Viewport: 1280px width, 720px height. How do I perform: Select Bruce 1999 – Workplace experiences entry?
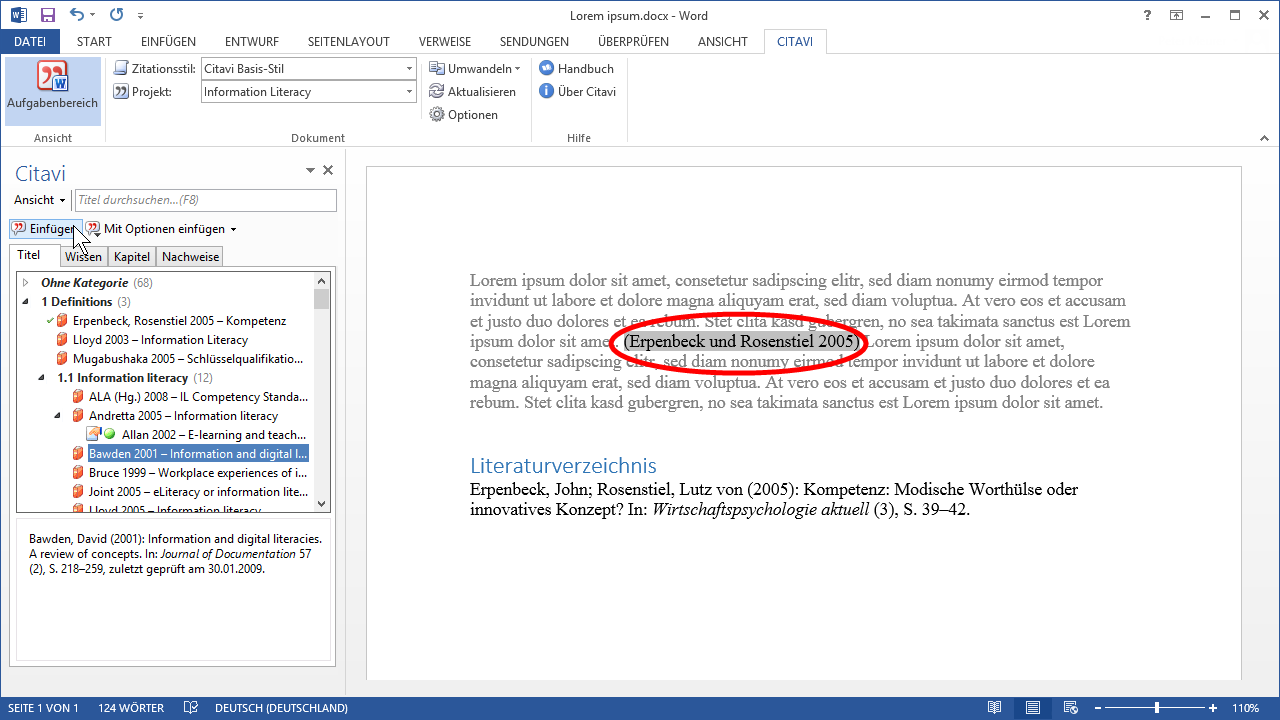tap(198, 473)
